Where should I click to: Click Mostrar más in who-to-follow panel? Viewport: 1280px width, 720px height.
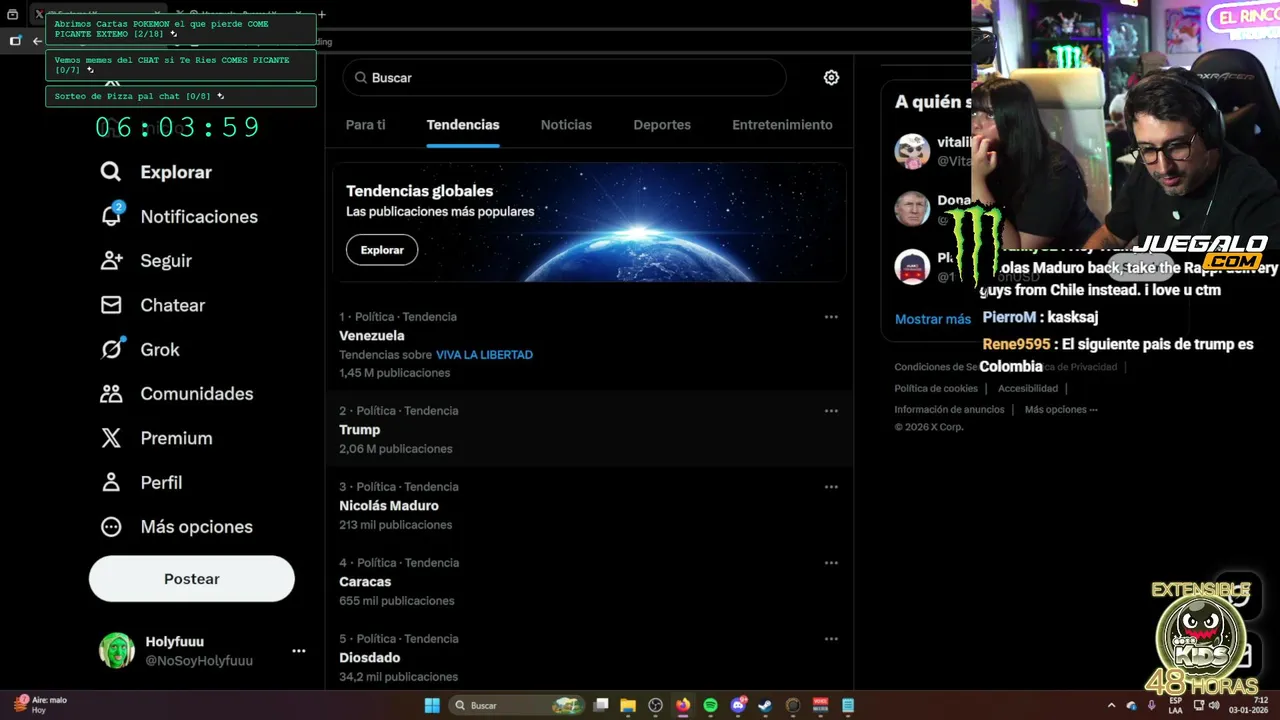[933, 319]
